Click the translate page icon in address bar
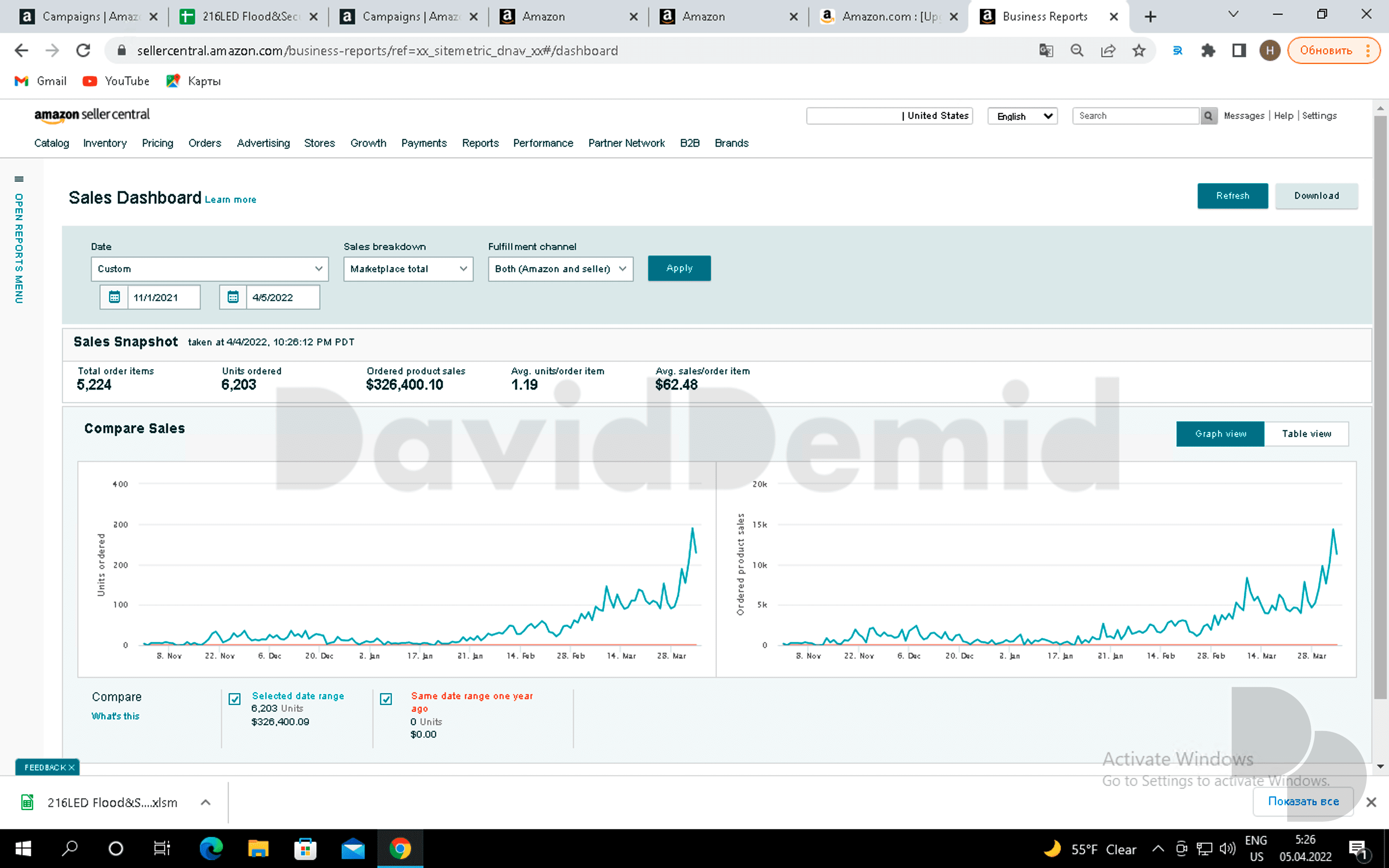This screenshot has height=868, width=1389. [1046, 51]
